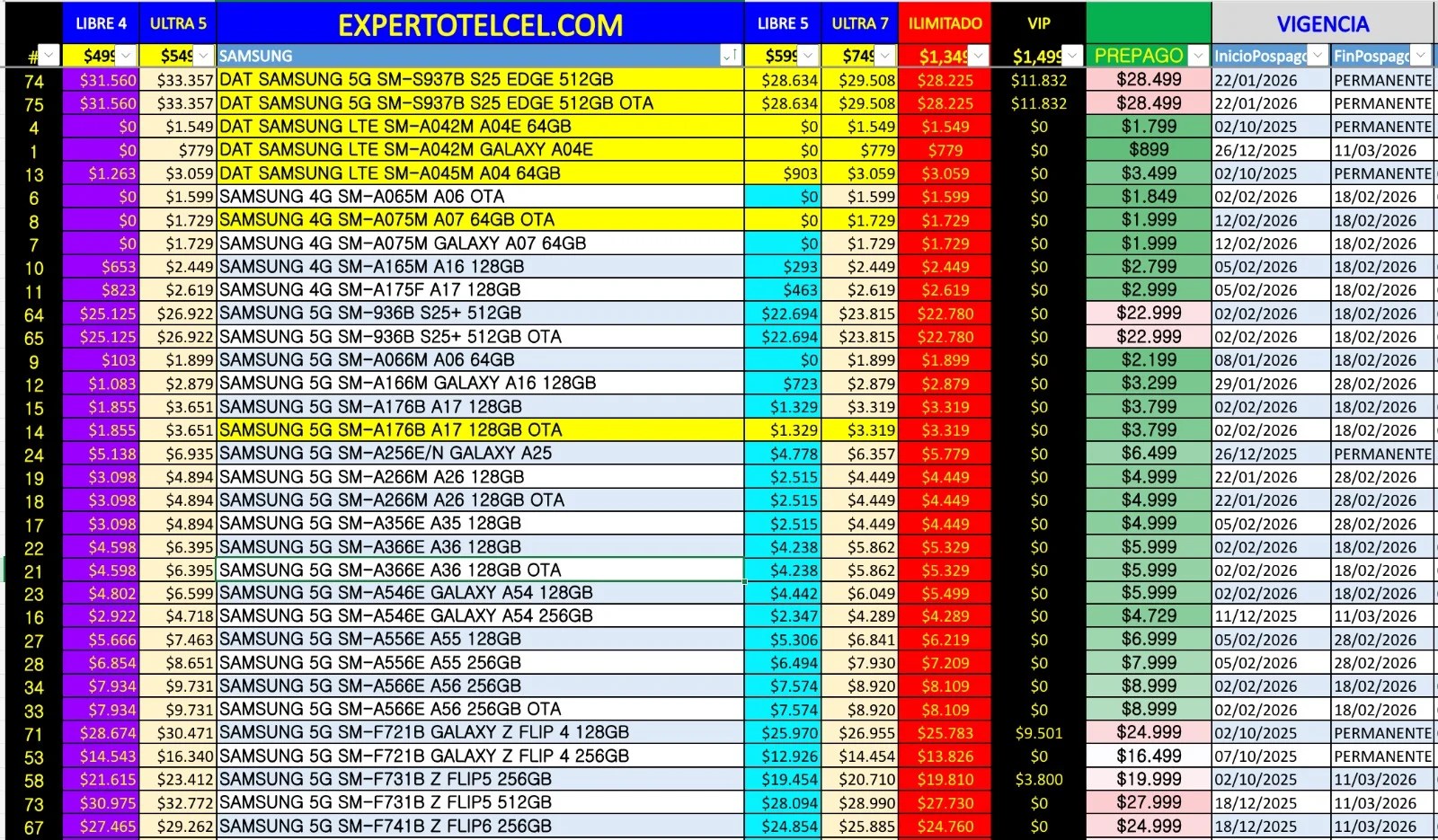1438x840 pixels.
Task: Select SAMSUNG 5G SM-A176B A17 128GB OTA cell
Action: pos(481,430)
